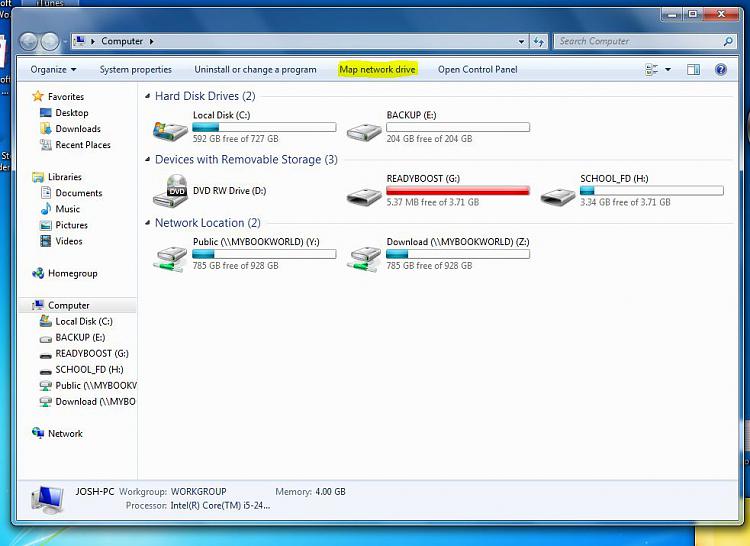
Task: Select READYBOOST (G:) in navigation tree
Action: [x=92, y=354]
